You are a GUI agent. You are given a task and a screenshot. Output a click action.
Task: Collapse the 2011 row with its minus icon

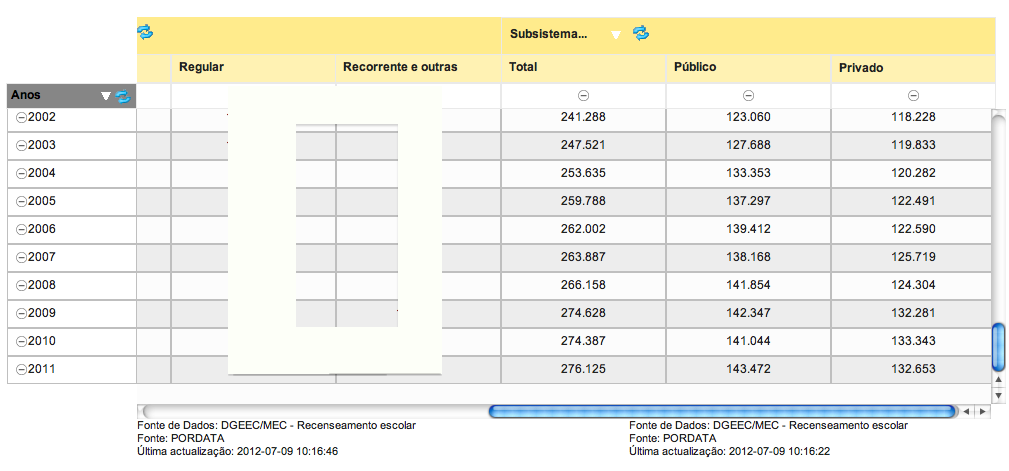point(21,370)
